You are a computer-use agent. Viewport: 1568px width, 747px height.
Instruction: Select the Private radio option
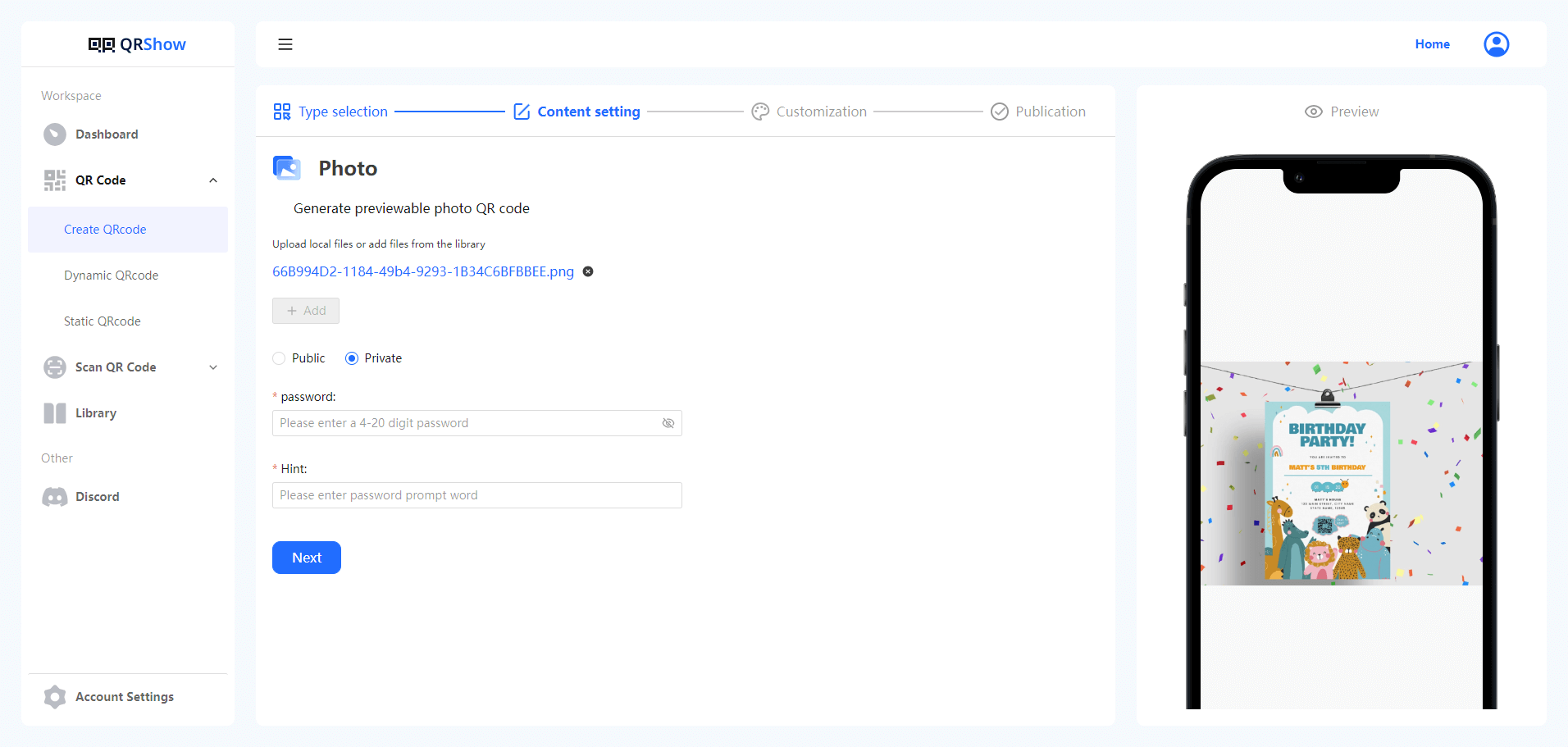[x=352, y=358]
